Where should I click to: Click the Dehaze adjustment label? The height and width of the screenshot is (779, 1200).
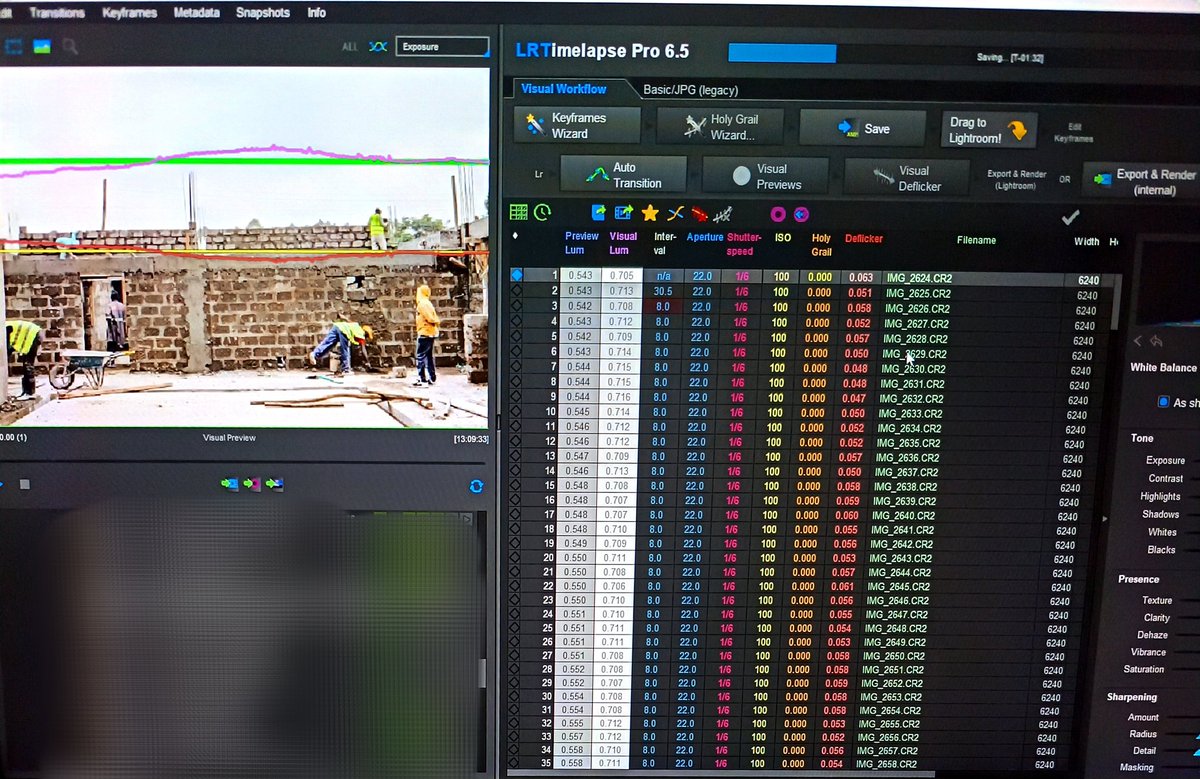tap(1152, 635)
